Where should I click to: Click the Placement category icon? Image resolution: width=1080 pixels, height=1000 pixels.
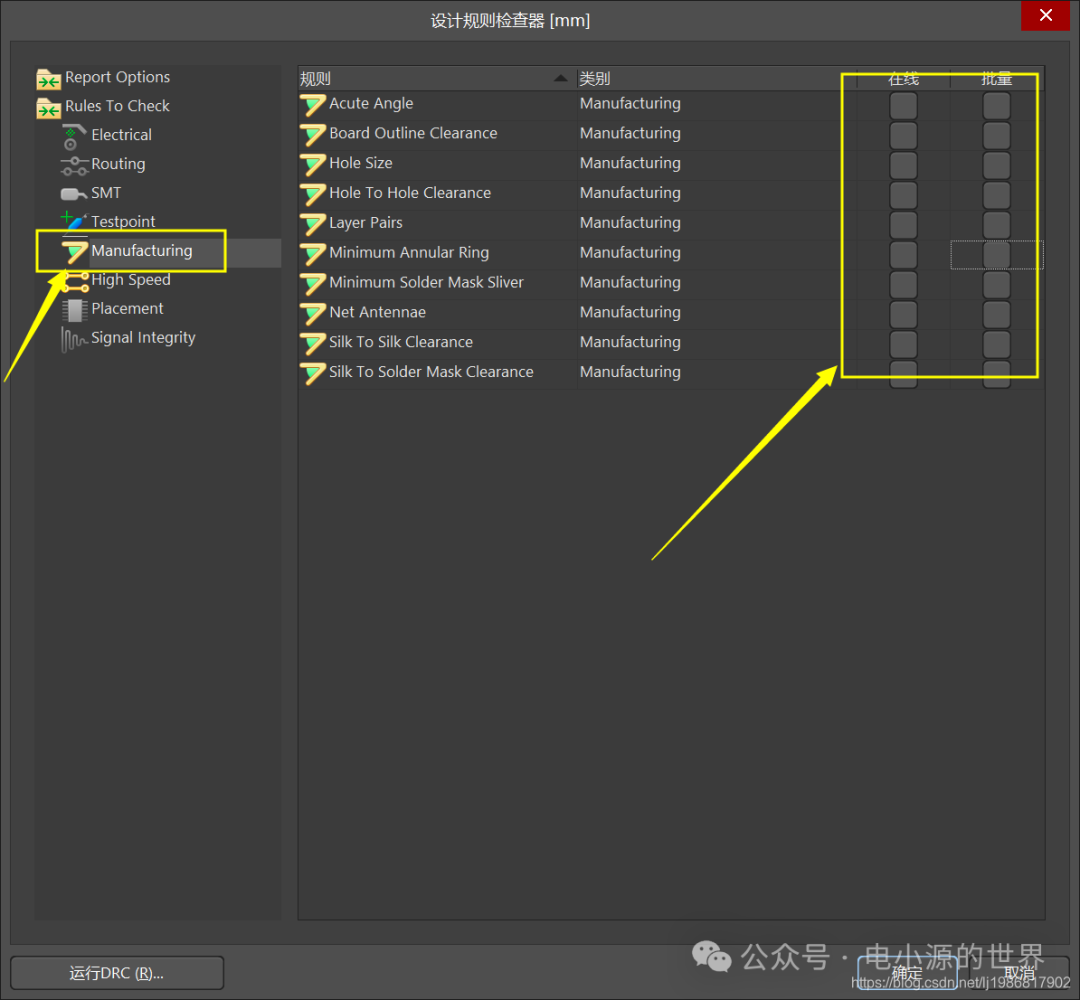(x=74, y=310)
